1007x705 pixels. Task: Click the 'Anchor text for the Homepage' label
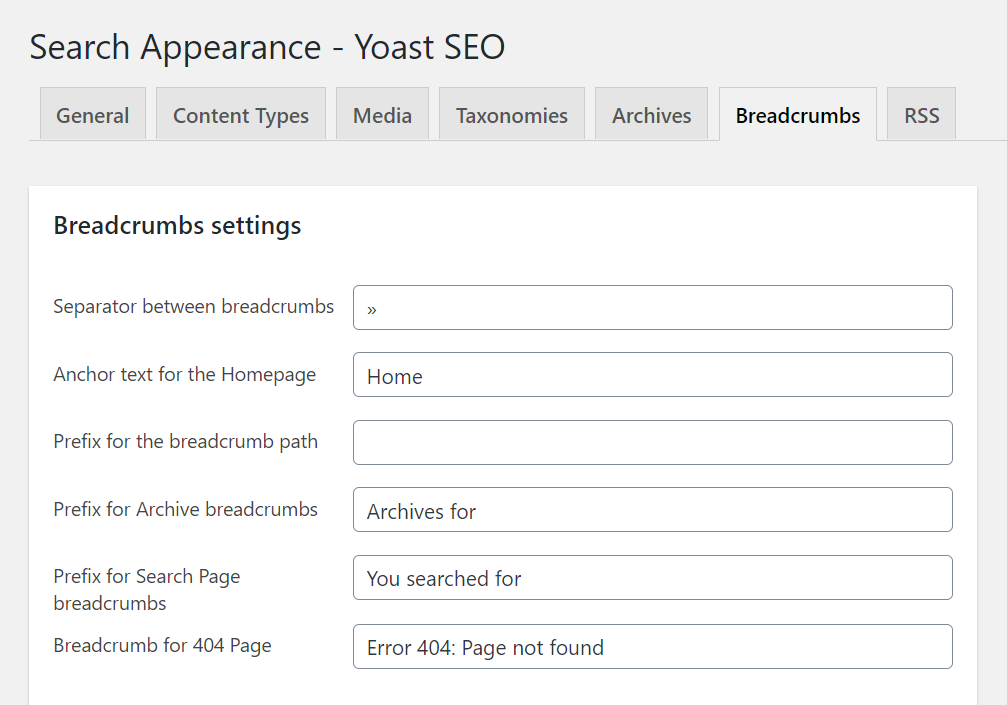click(x=184, y=374)
